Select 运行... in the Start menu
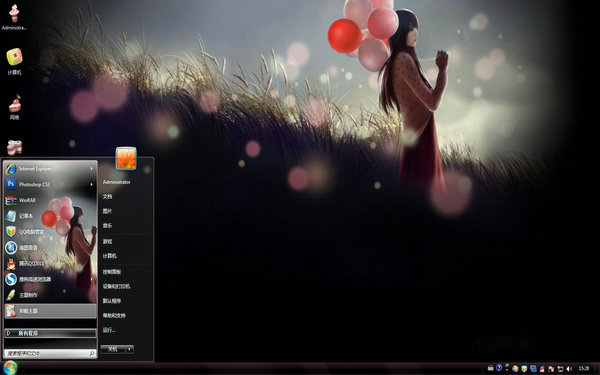 [x=109, y=330]
